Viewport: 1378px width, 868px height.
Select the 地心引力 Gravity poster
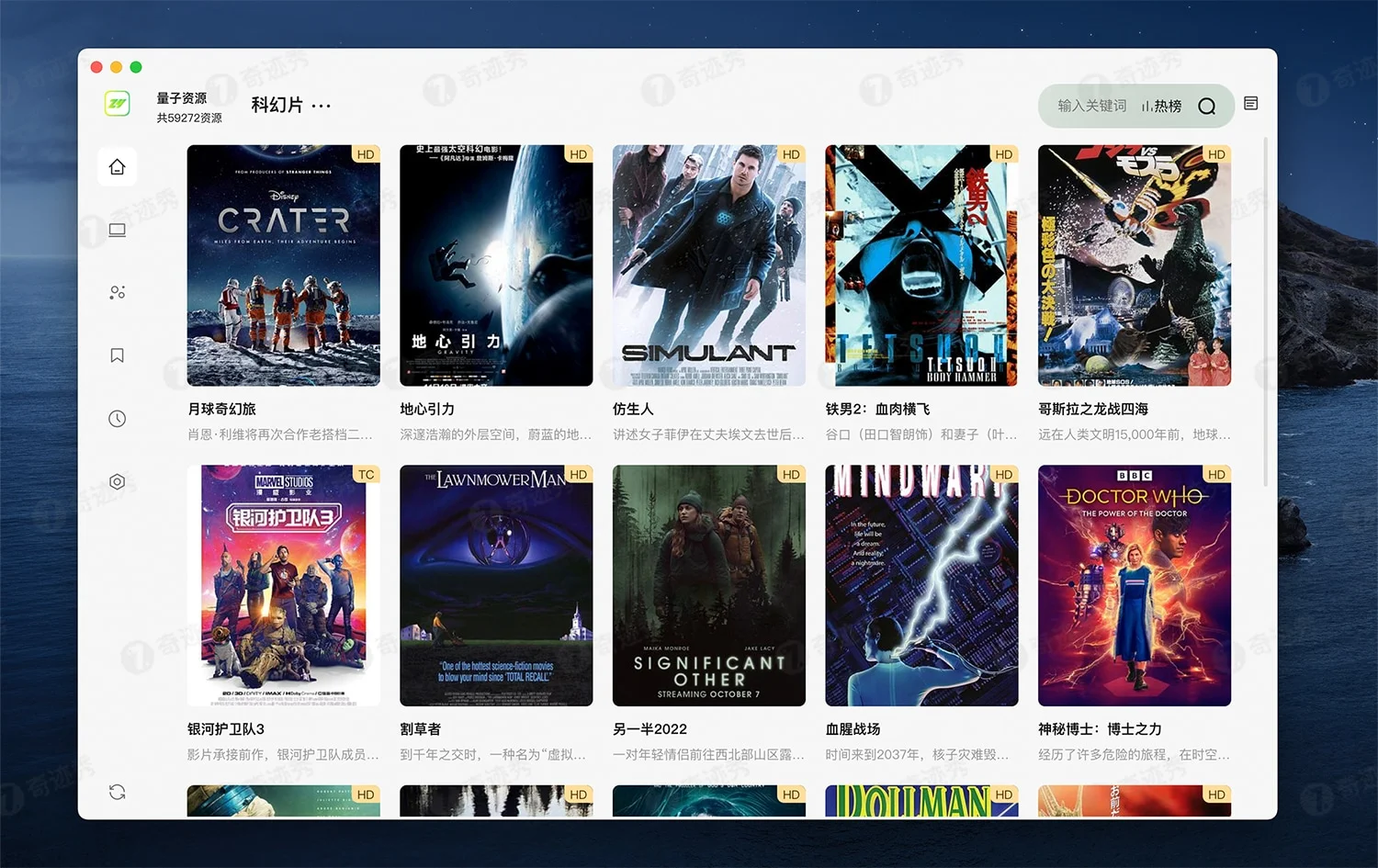coord(496,265)
